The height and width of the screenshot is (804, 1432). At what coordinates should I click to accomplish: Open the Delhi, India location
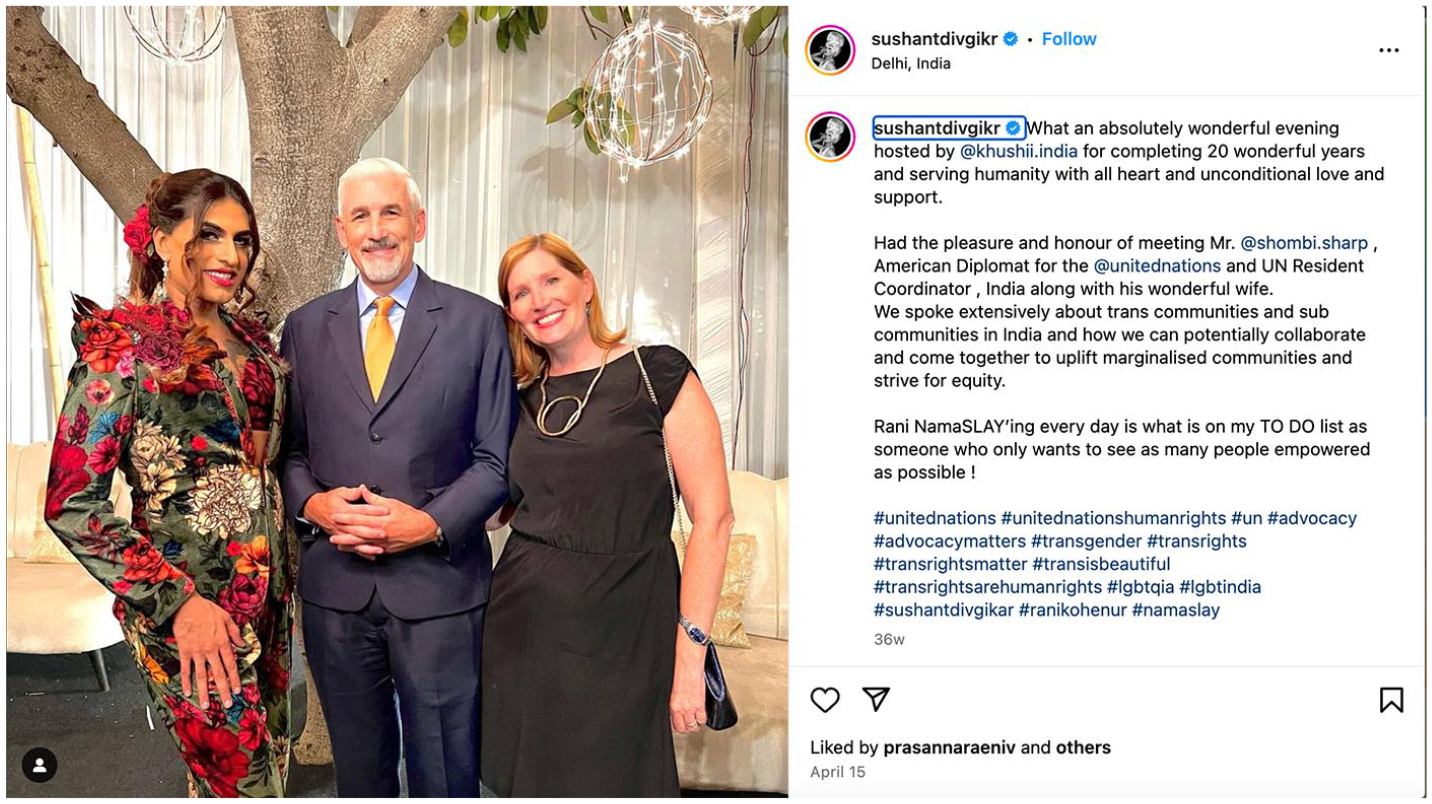pyautogui.click(x=910, y=63)
